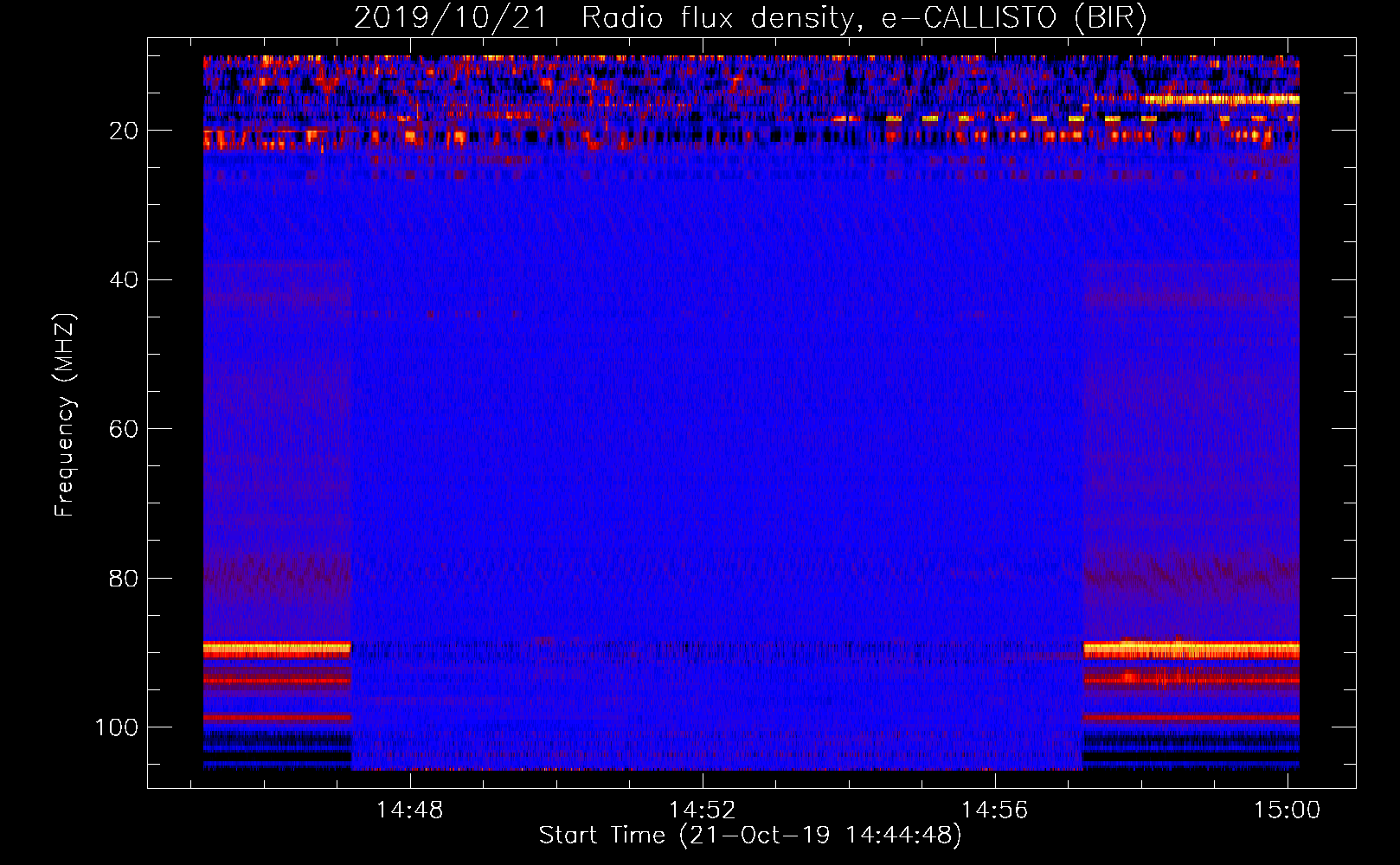Click the "14:56" time tick label

[x=994, y=811]
